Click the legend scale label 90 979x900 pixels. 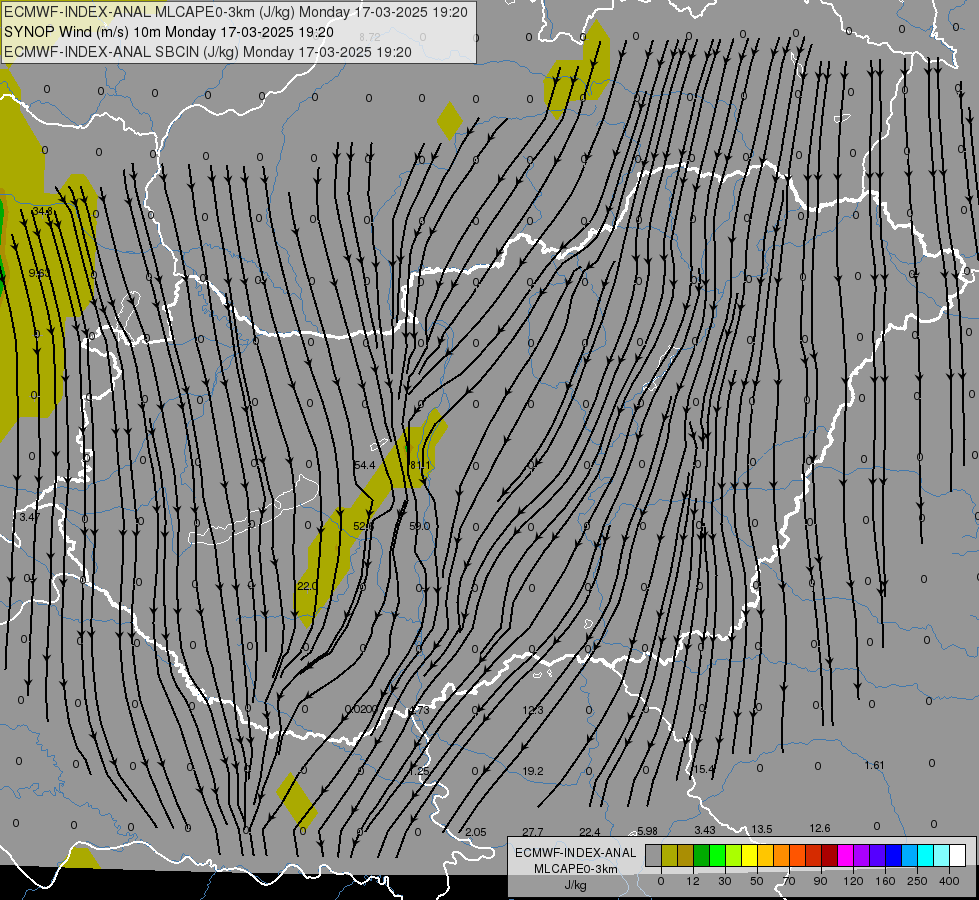coord(820,881)
